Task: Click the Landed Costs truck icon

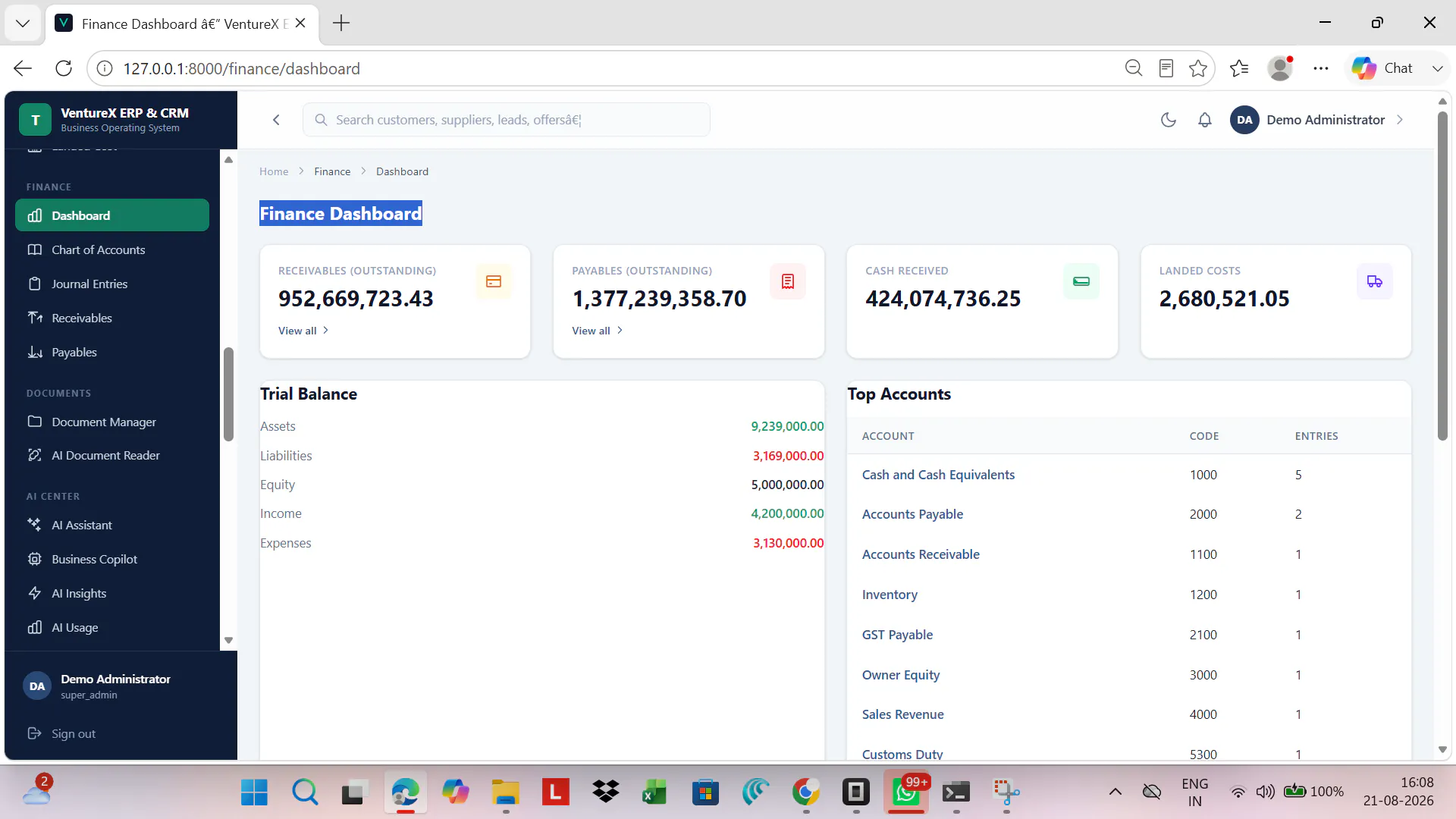Action: 1375,281
